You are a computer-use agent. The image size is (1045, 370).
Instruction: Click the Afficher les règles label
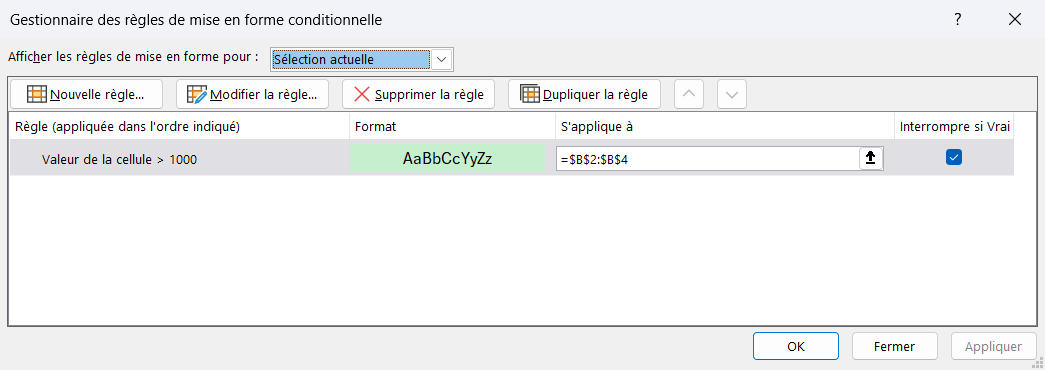[x=133, y=57]
